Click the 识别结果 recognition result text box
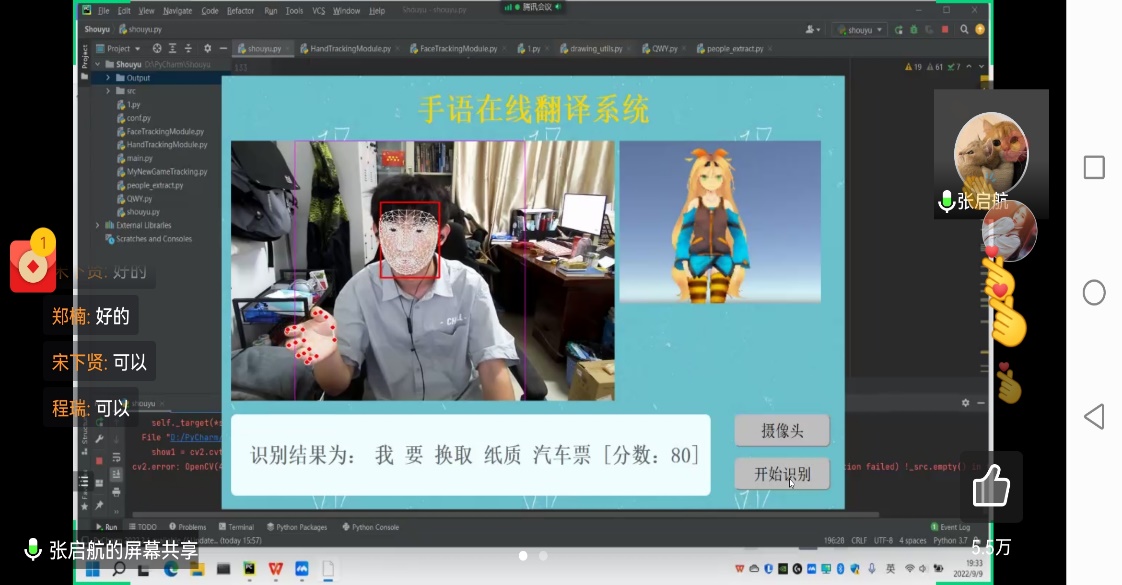The width and height of the screenshot is (1122, 585). 471,455
